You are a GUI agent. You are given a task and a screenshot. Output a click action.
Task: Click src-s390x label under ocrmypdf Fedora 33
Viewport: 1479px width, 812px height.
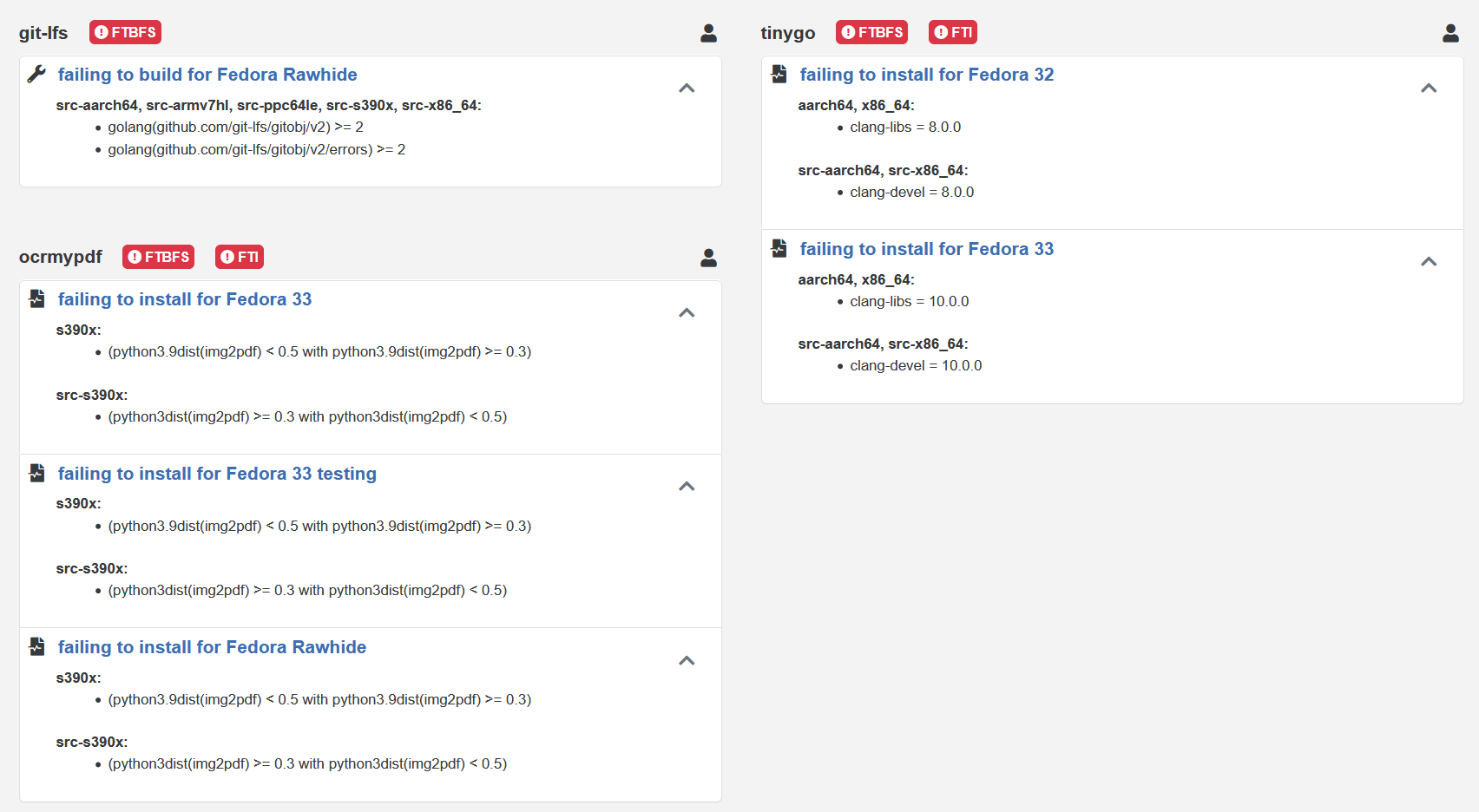[92, 395]
